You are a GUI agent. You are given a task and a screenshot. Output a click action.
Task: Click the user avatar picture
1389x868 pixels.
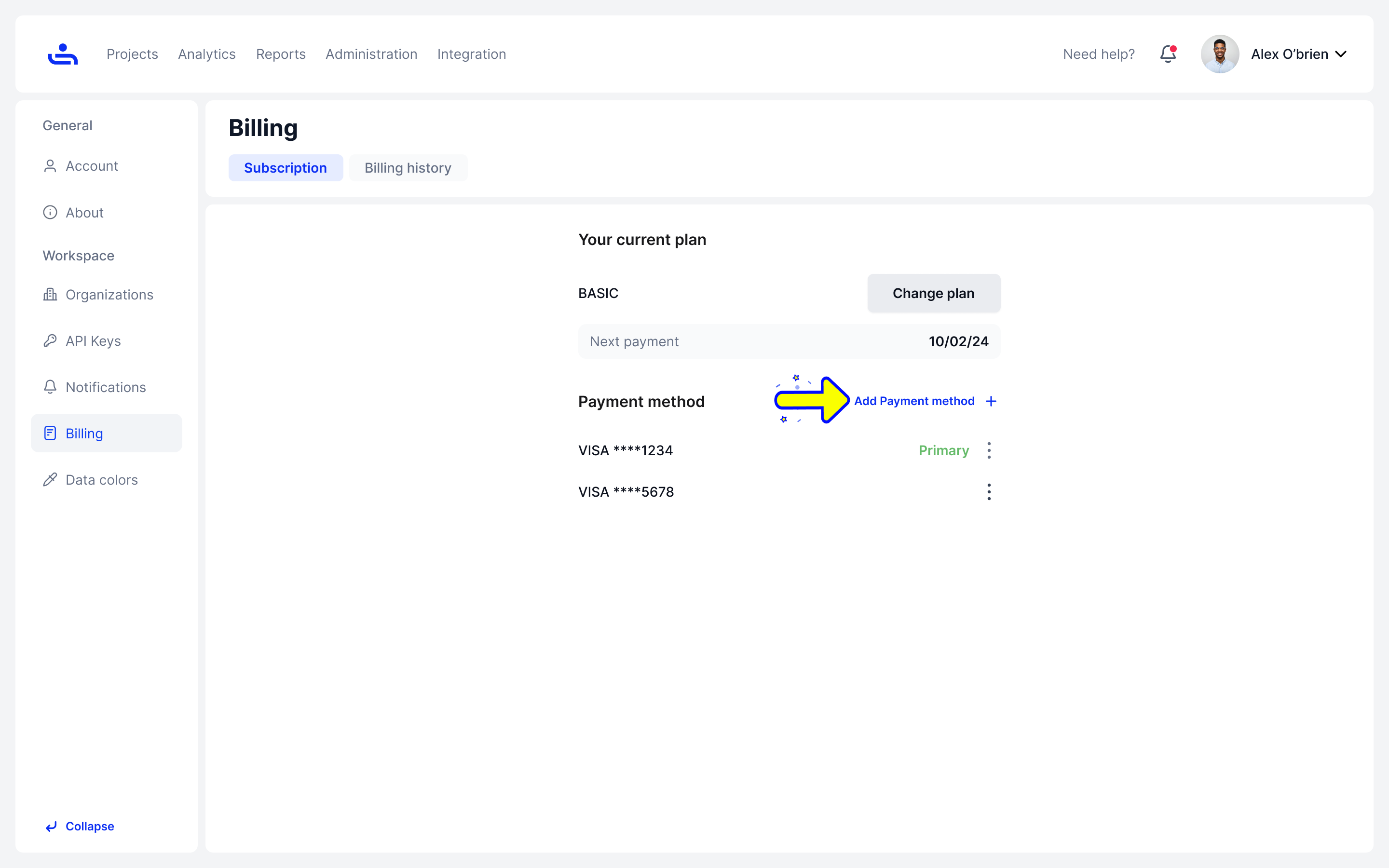[1220, 54]
